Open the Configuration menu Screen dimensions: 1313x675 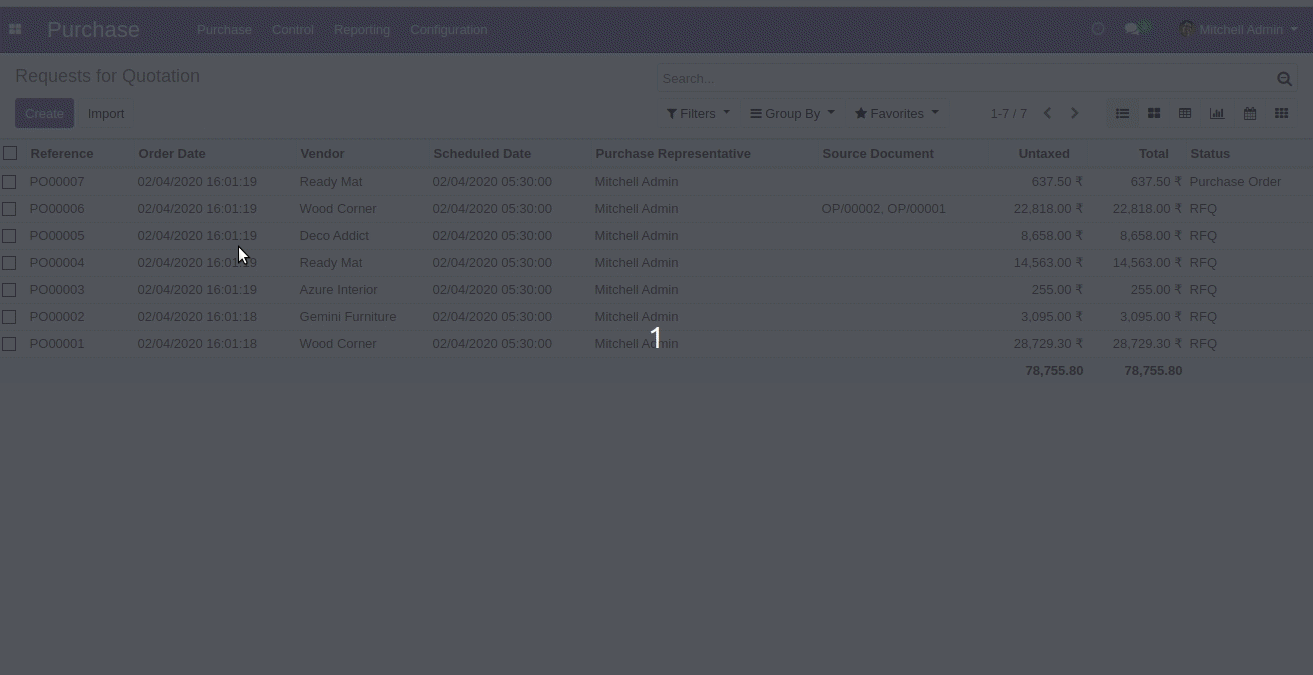pyautogui.click(x=448, y=30)
